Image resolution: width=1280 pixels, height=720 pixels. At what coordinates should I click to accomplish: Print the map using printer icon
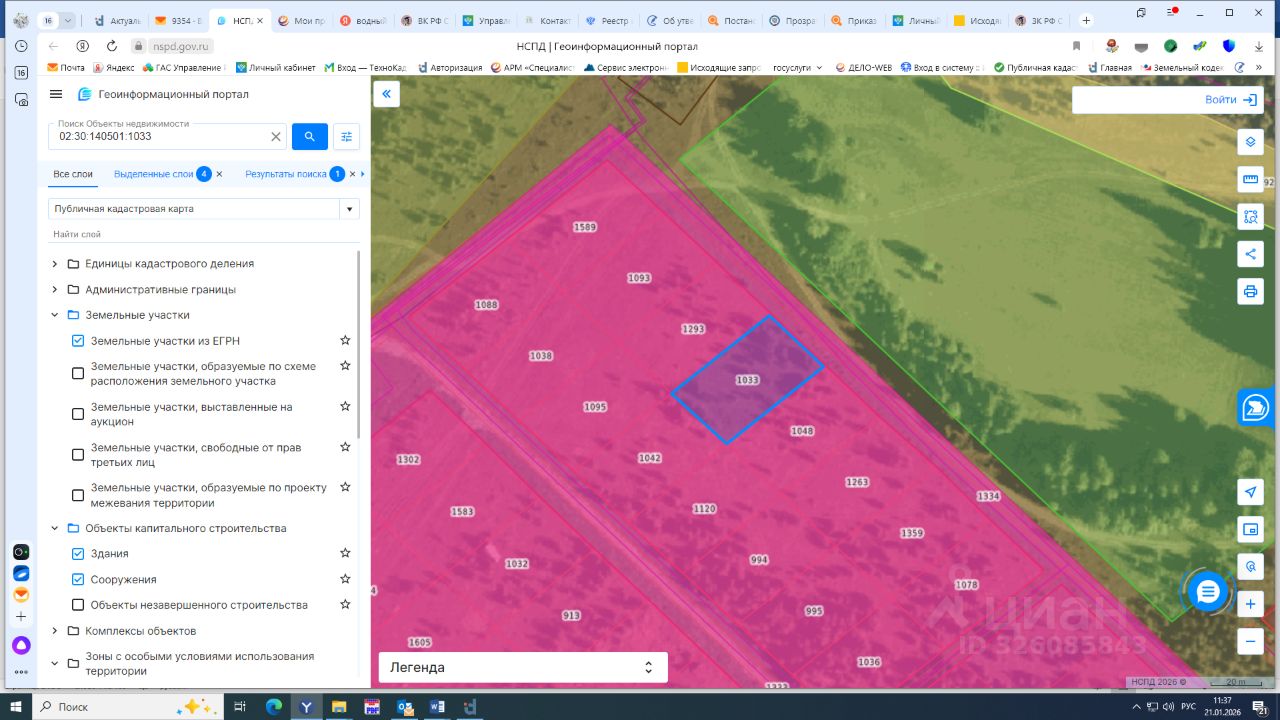pos(1250,291)
